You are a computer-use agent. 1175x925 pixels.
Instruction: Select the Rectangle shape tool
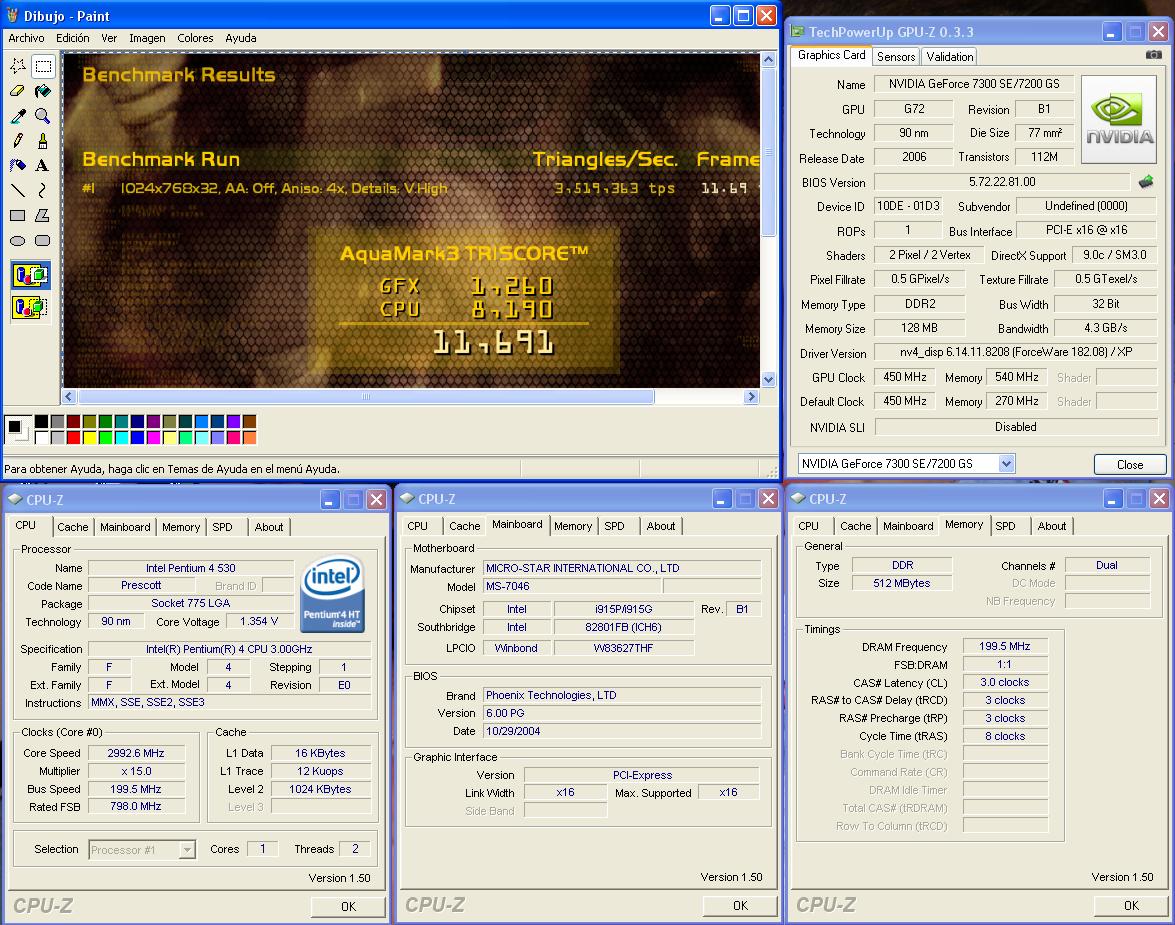pos(18,215)
